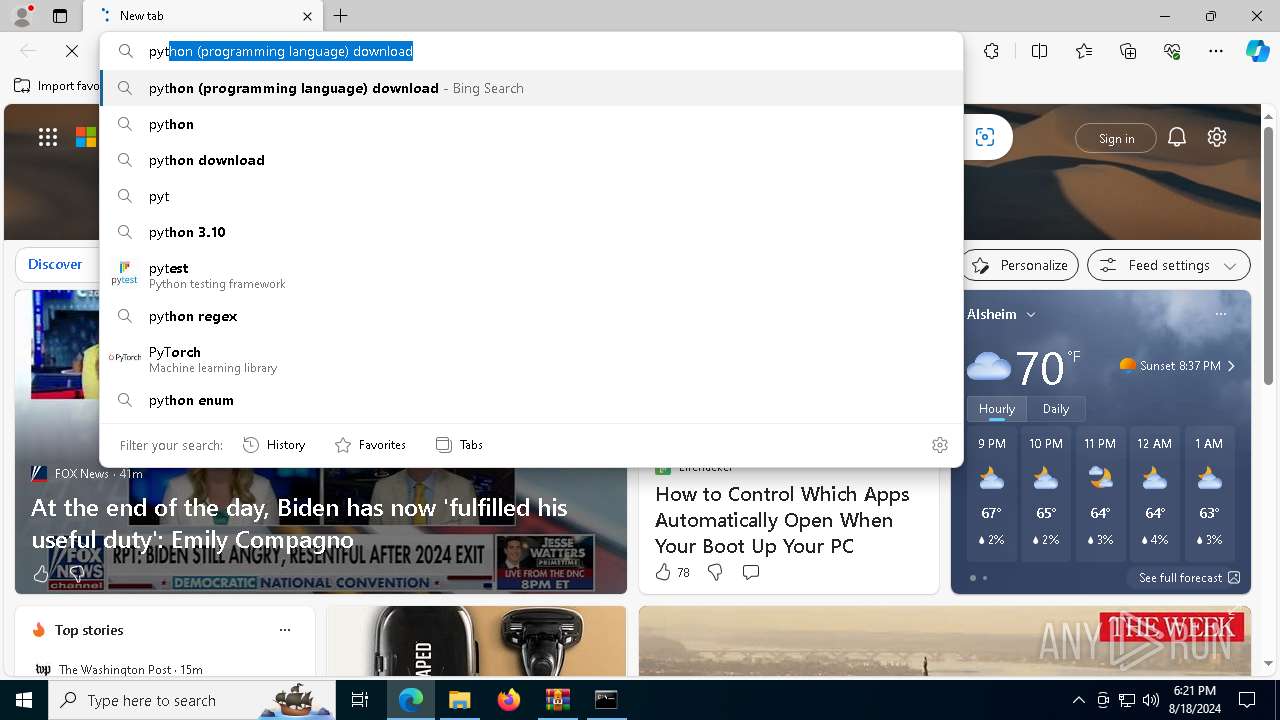The height and width of the screenshot is (720, 1280).
Task: Open How to Control Which Apps article
Action: (x=782, y=520)
